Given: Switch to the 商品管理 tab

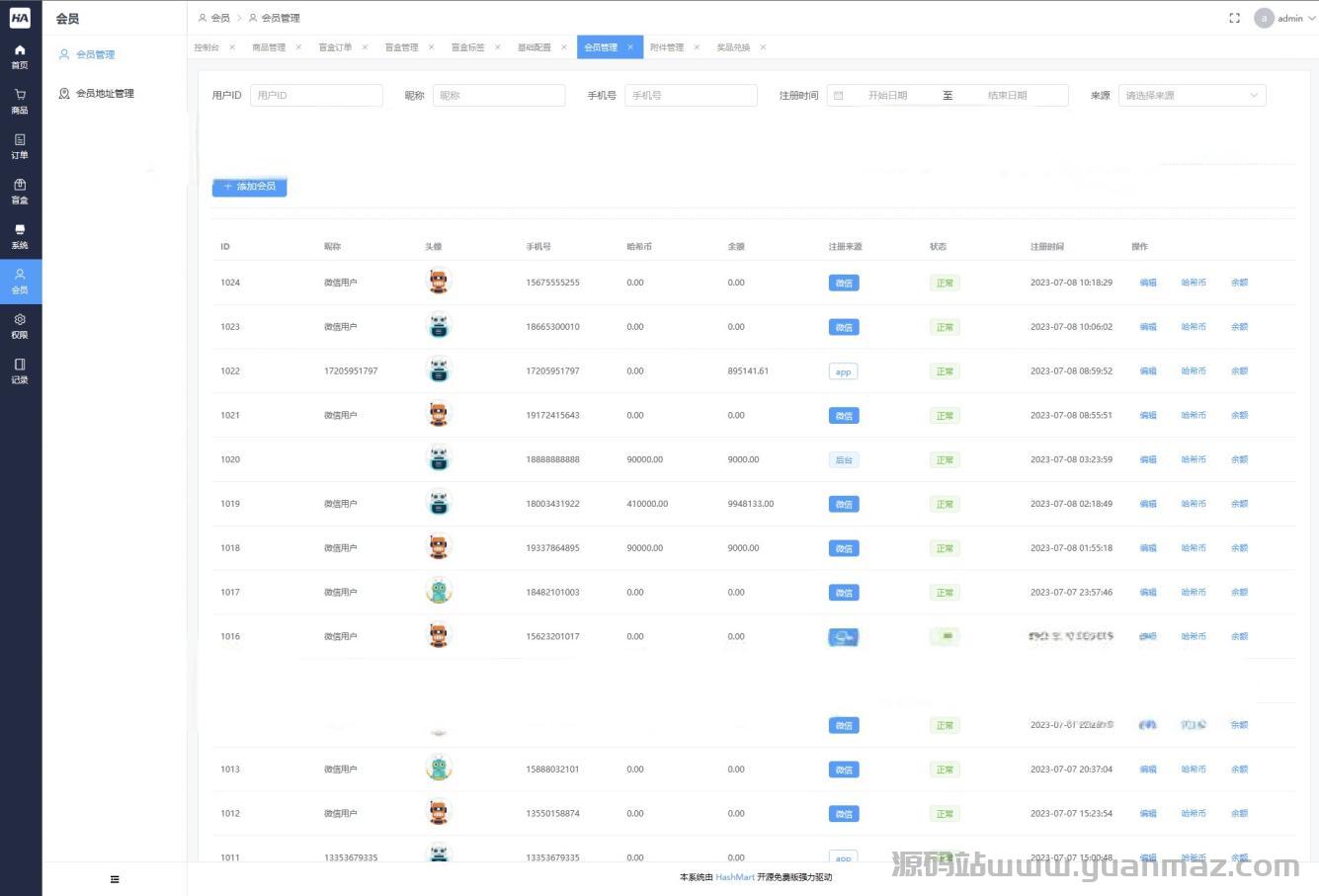Looking at the screenshot, I should coord(269,47).
